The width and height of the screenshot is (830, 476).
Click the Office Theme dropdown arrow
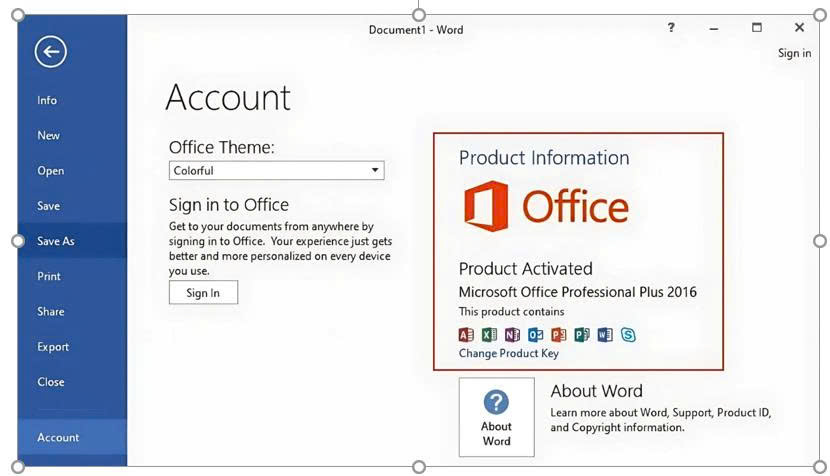375,170
